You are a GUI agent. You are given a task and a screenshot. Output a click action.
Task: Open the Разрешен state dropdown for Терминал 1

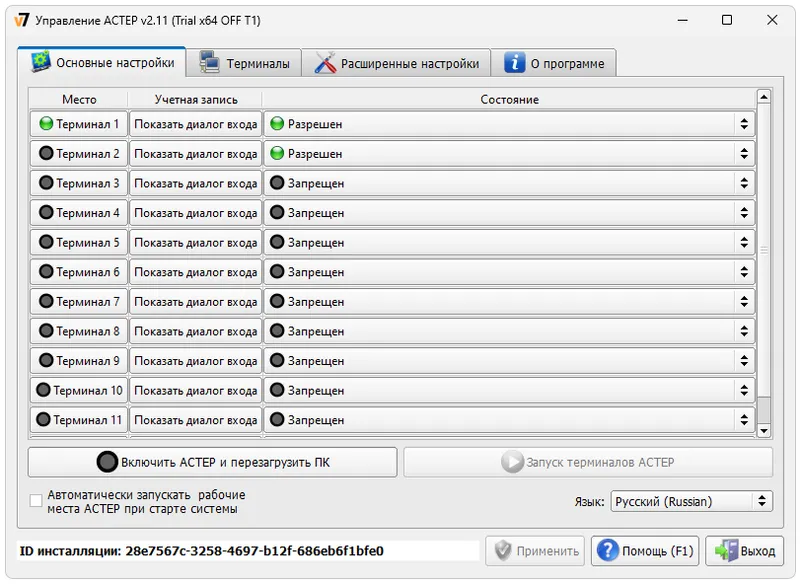click(509, 123)
